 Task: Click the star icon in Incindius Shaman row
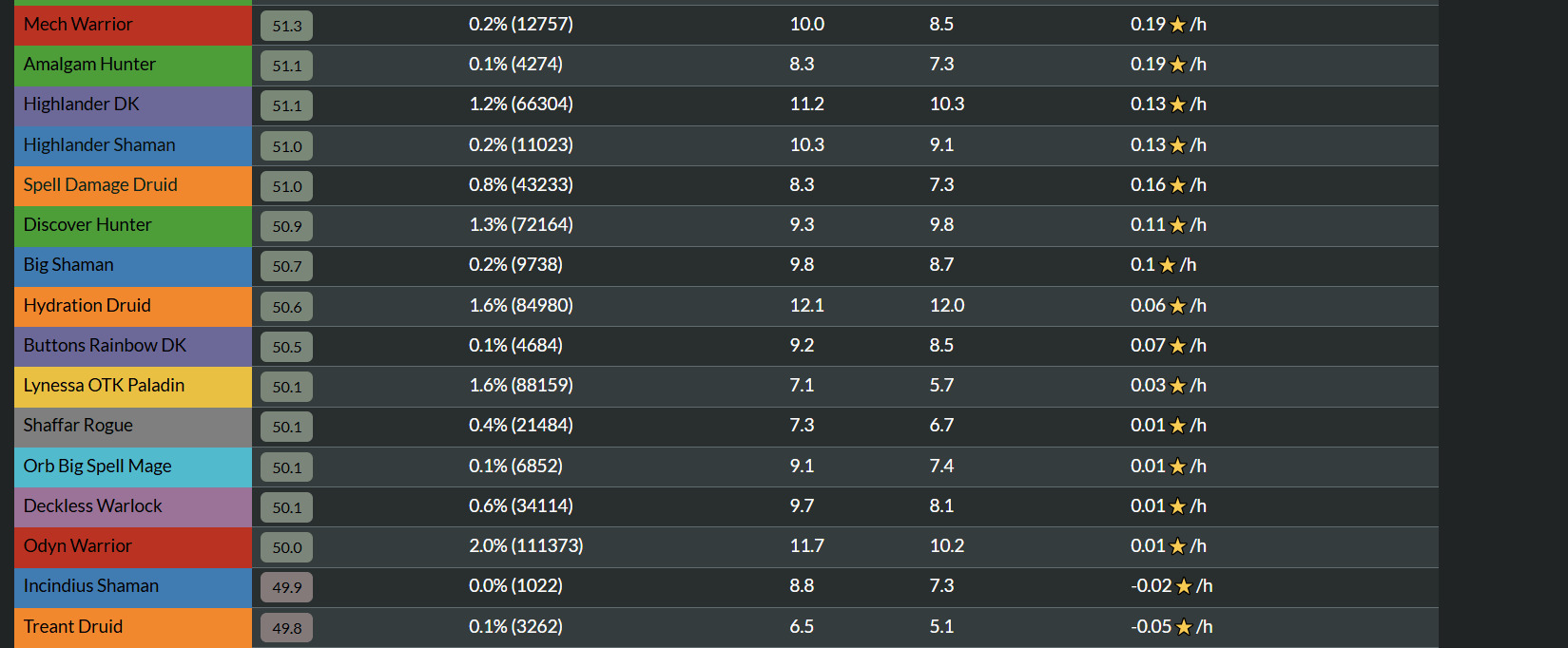(x=1184, y=586)
